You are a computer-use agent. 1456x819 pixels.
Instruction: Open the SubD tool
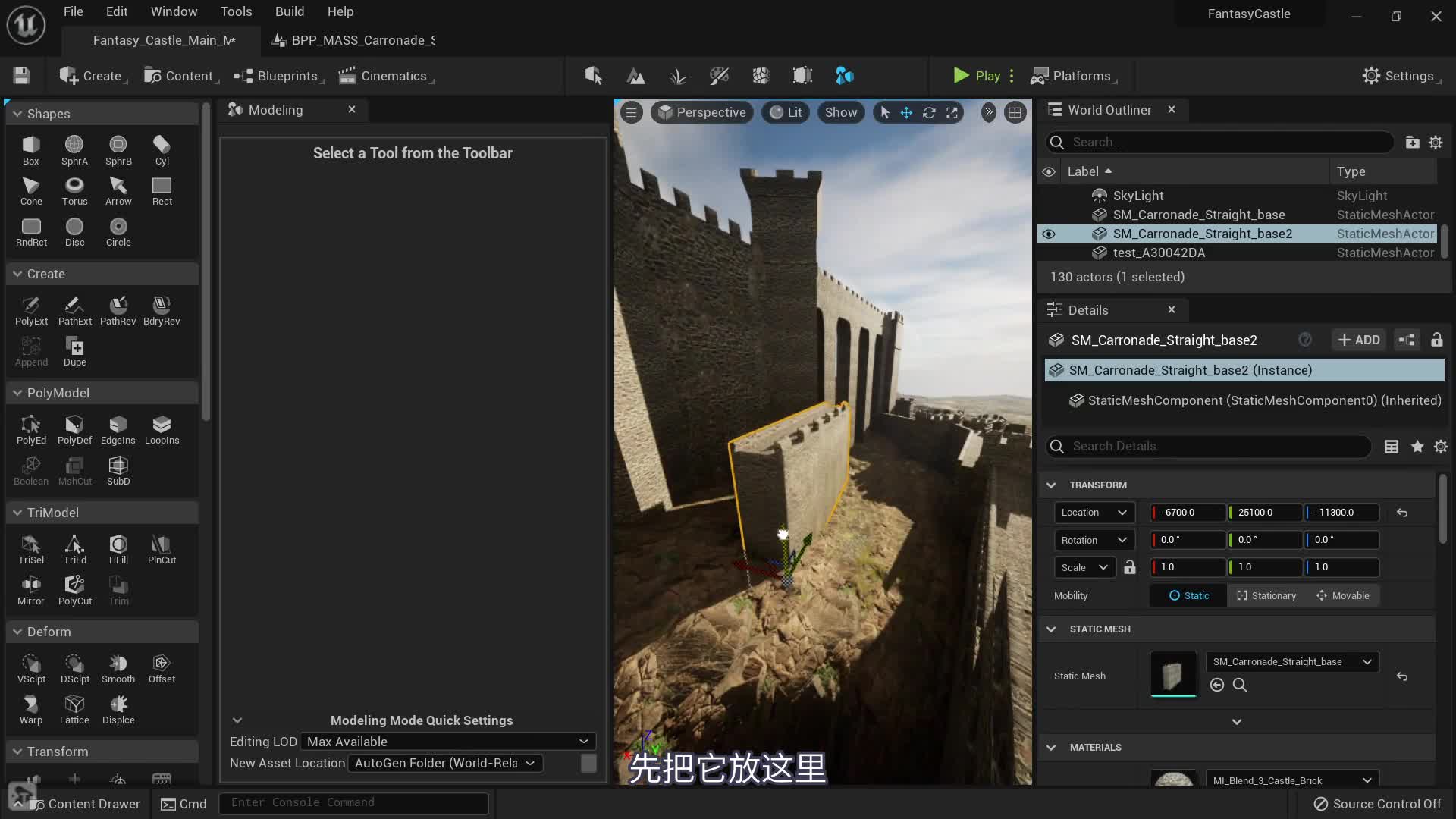coord(118,471)
